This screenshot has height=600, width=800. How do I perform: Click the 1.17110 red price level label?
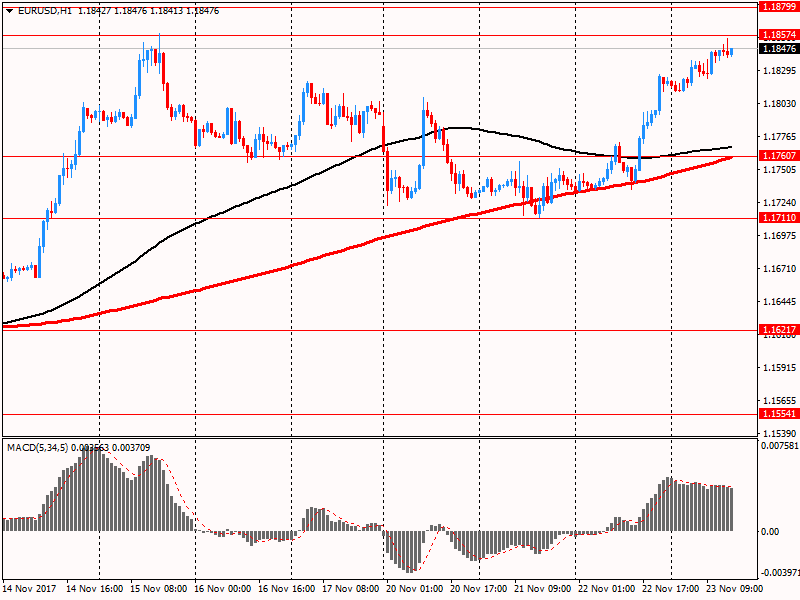pyautogui.click(x=779, y=218)
